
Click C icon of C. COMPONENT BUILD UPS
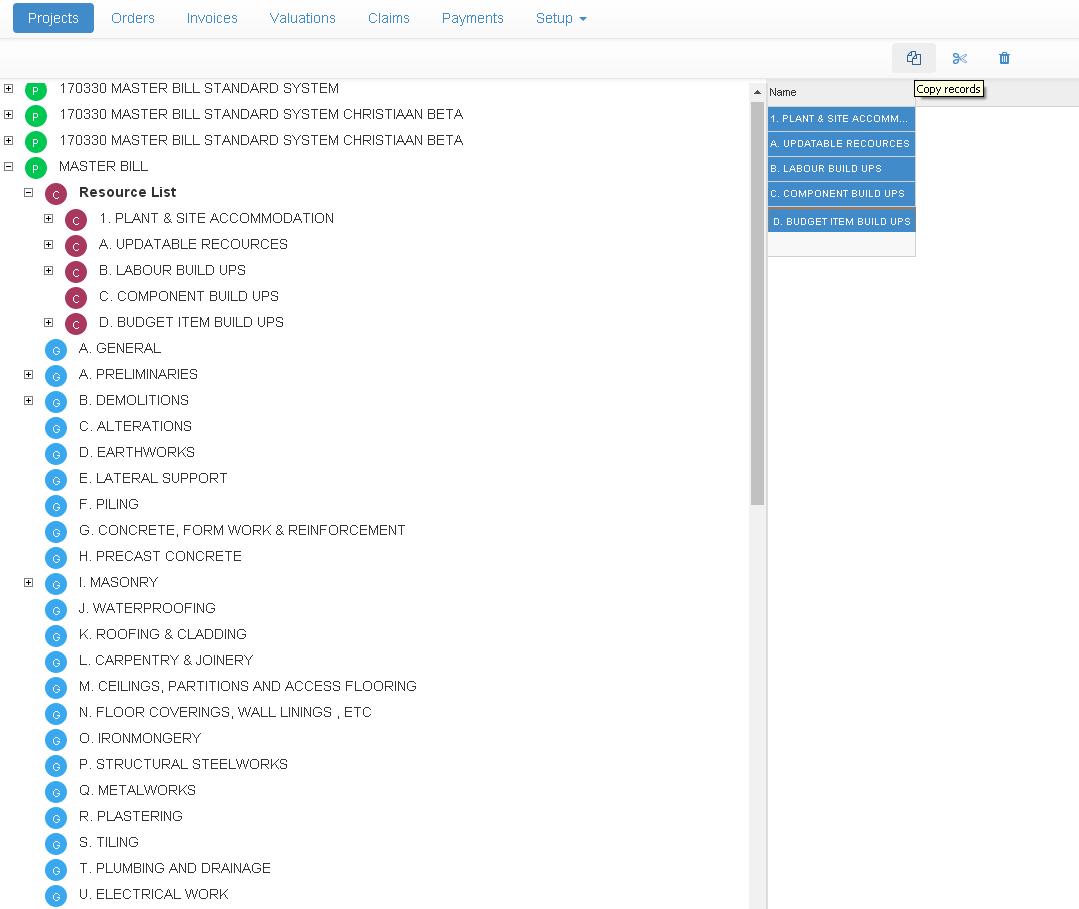(76, 299)
